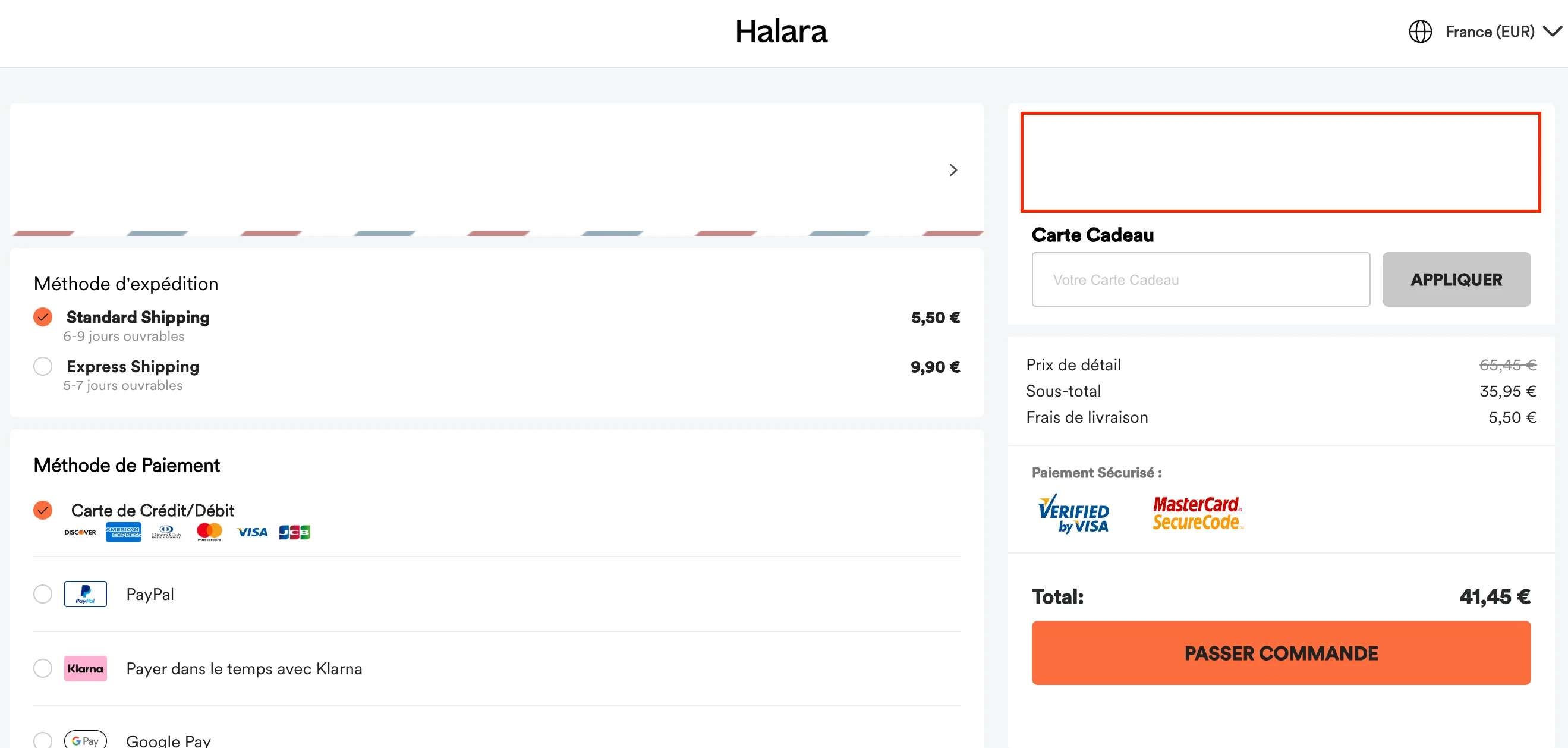Choose PayPal as payment method

[43, 593]
